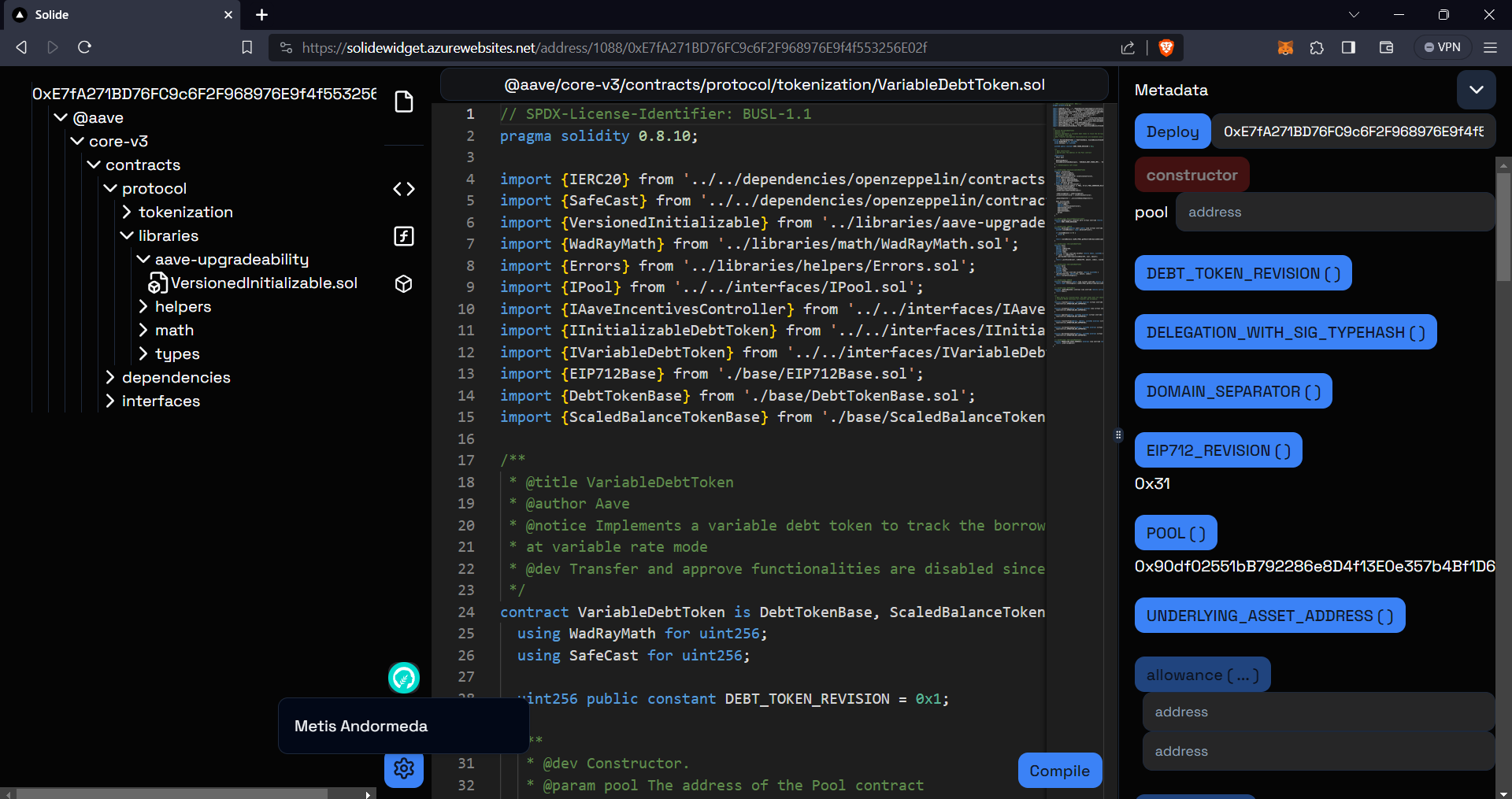Click the VPN button
The height and width of the screenshot is (799, 1512).
(1443, 47)
